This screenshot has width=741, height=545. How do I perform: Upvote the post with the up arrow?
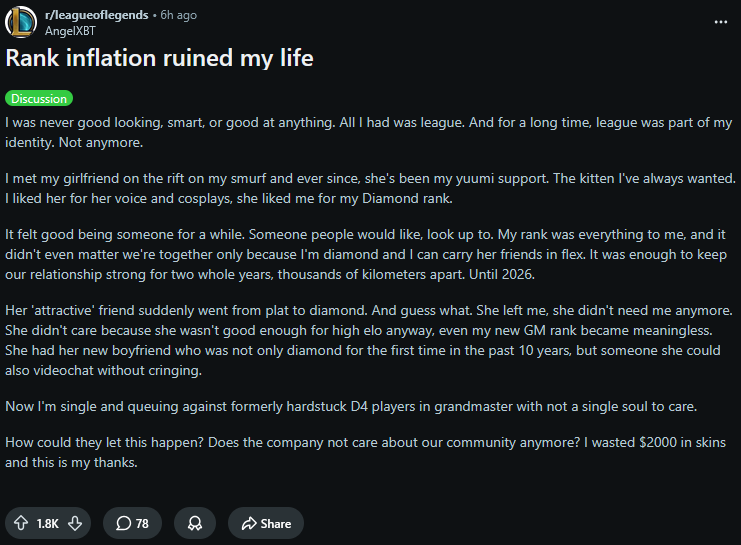[x=21, y=523]
